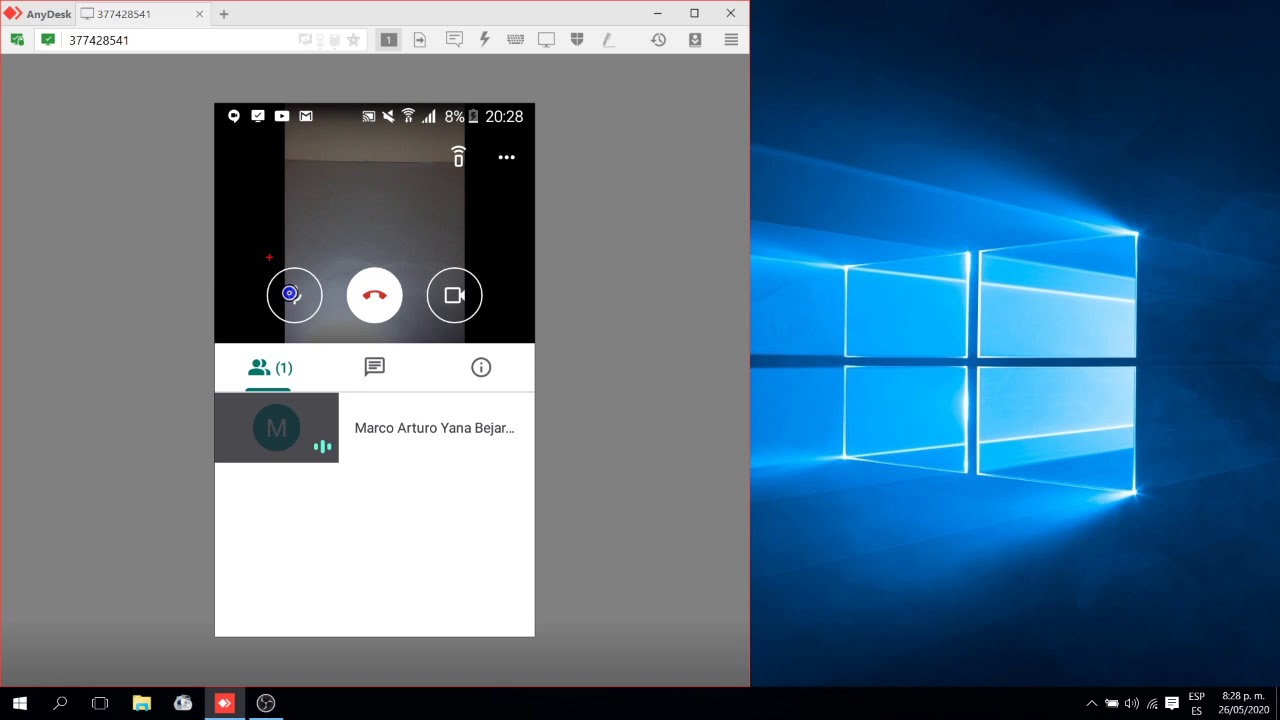Click the AnyDesk taskbar icon
This screenshot has width=1280, height=720.
coord(224,703)
